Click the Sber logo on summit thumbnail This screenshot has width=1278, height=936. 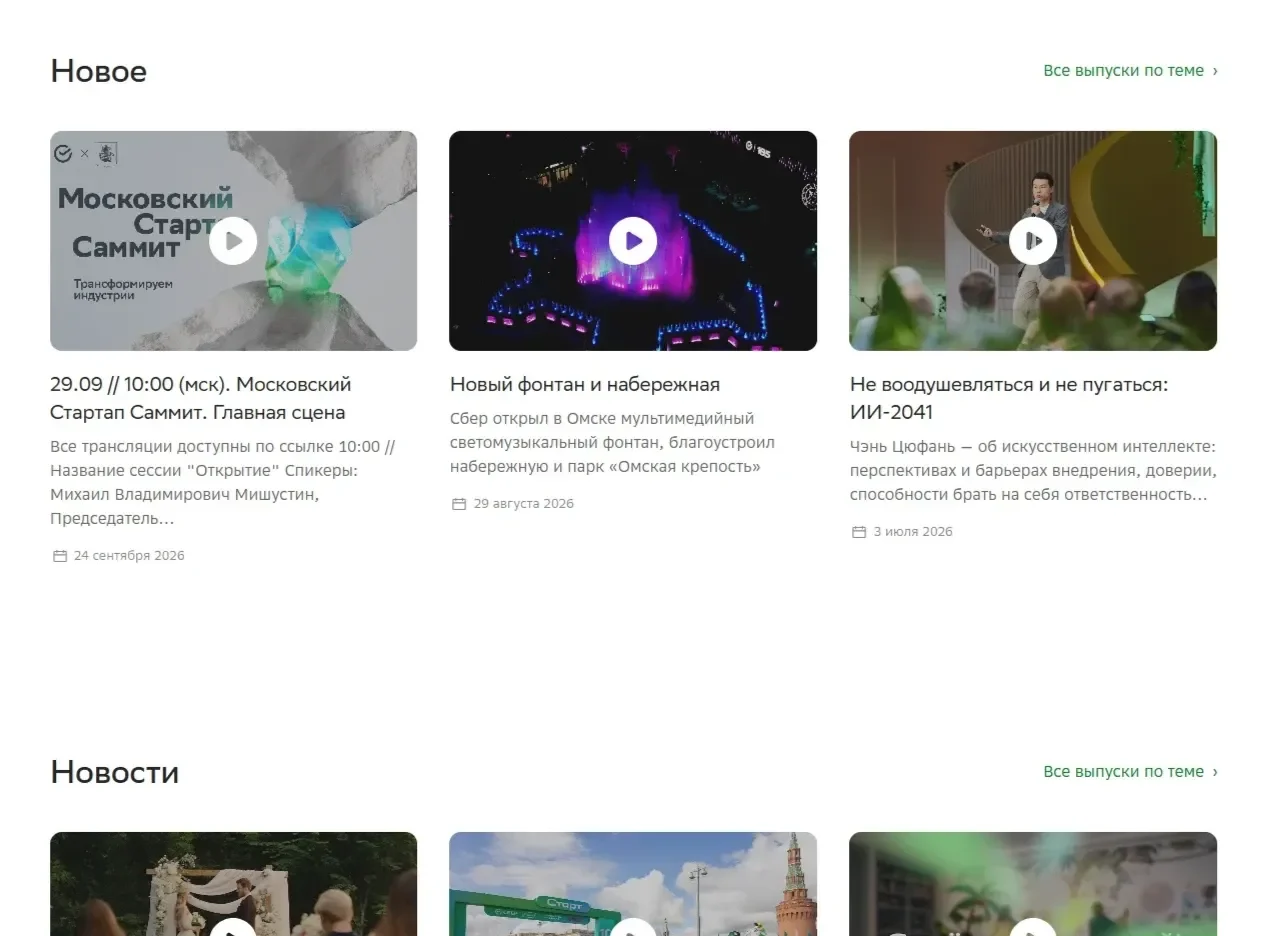tap(63, 153)
